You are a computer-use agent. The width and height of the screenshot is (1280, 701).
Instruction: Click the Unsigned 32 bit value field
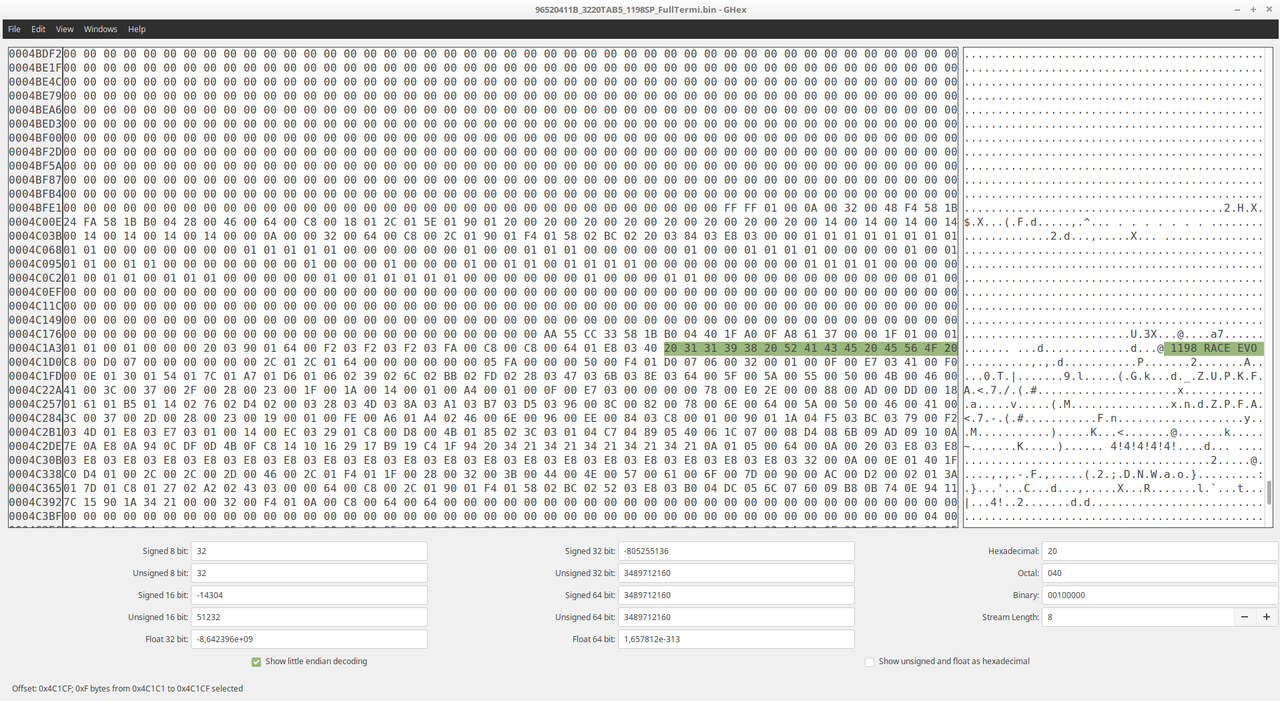pyautogui.click(x=736, y=573)
